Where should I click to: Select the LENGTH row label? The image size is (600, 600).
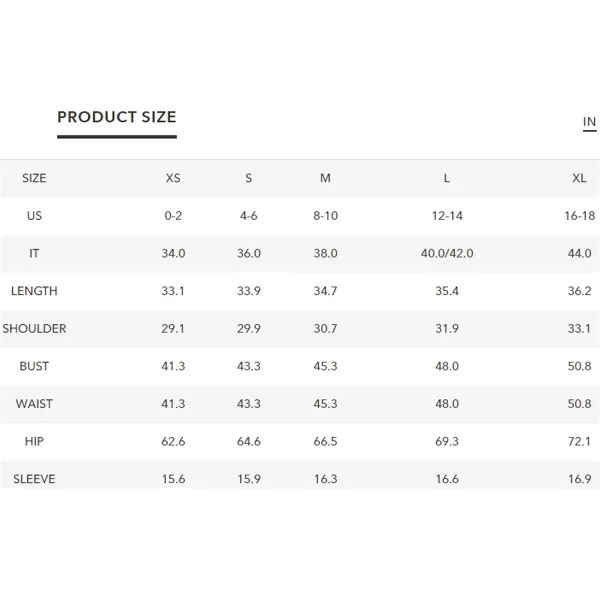34,291
